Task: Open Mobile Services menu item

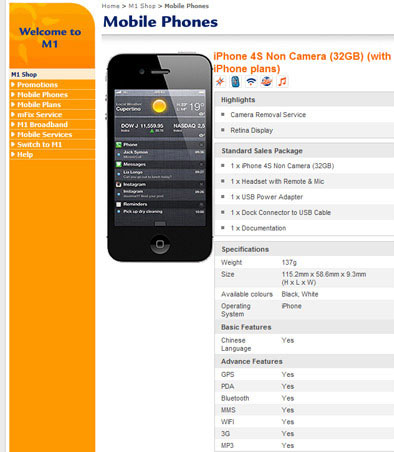Action: click(44, 135)
